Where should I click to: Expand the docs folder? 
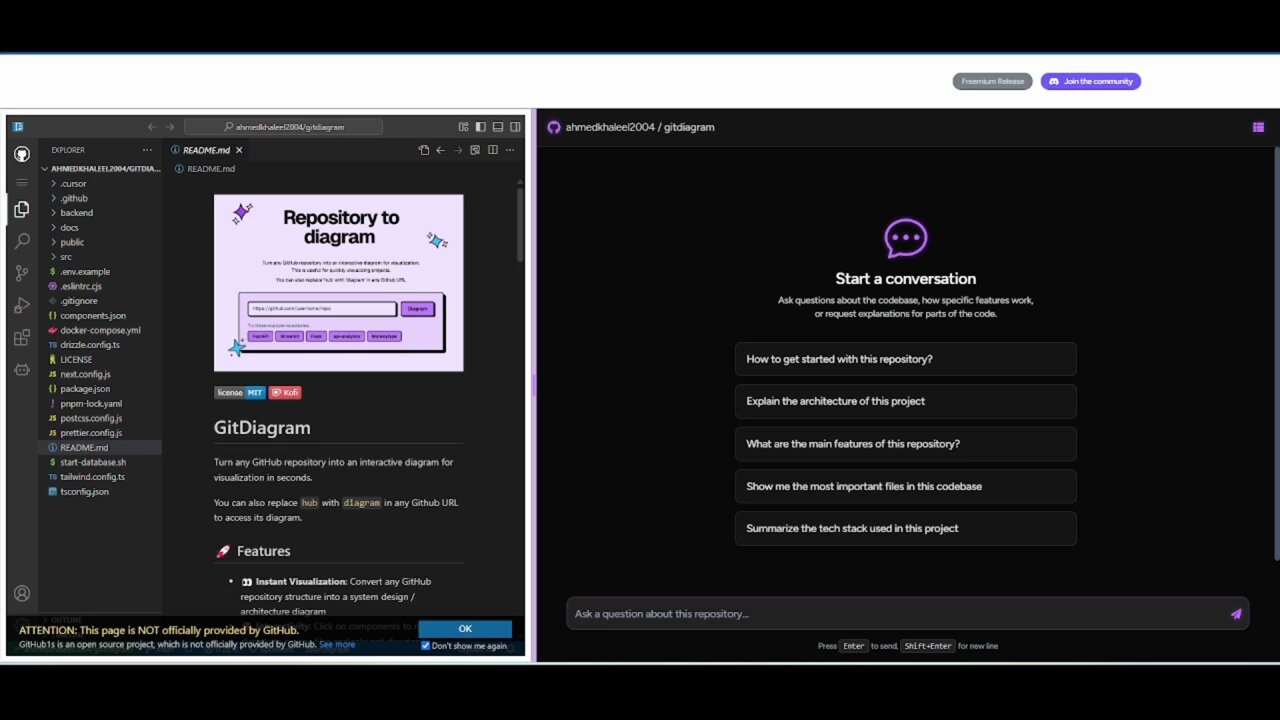coord(100,228)
